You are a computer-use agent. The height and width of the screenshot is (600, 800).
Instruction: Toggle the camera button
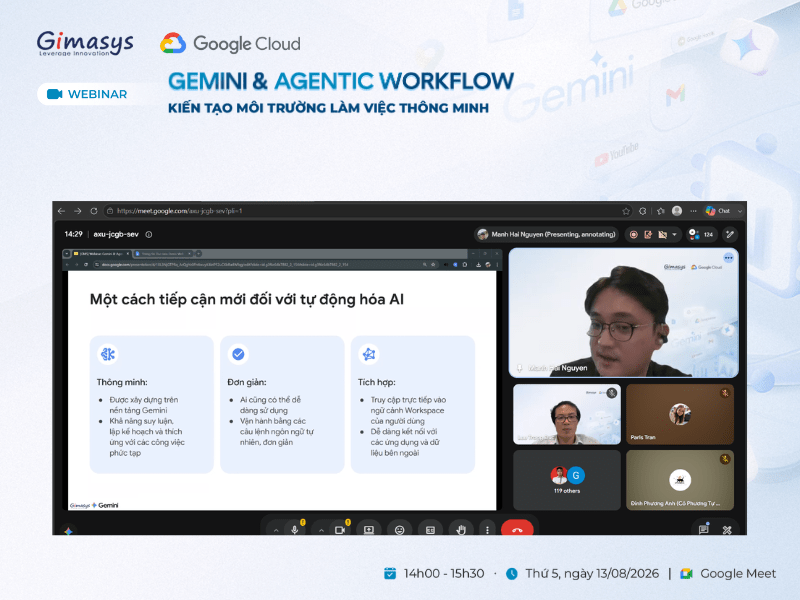340,530
